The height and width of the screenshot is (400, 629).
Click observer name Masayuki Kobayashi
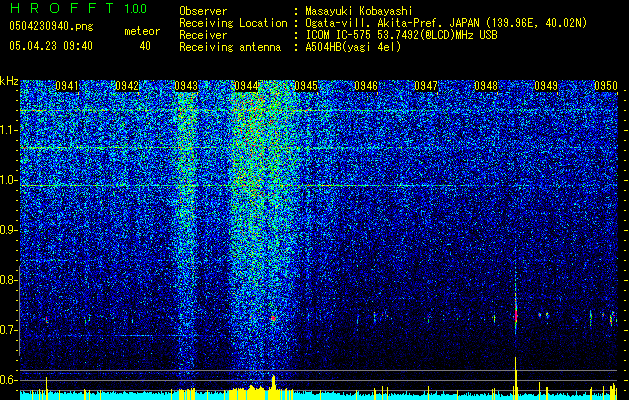359,11
